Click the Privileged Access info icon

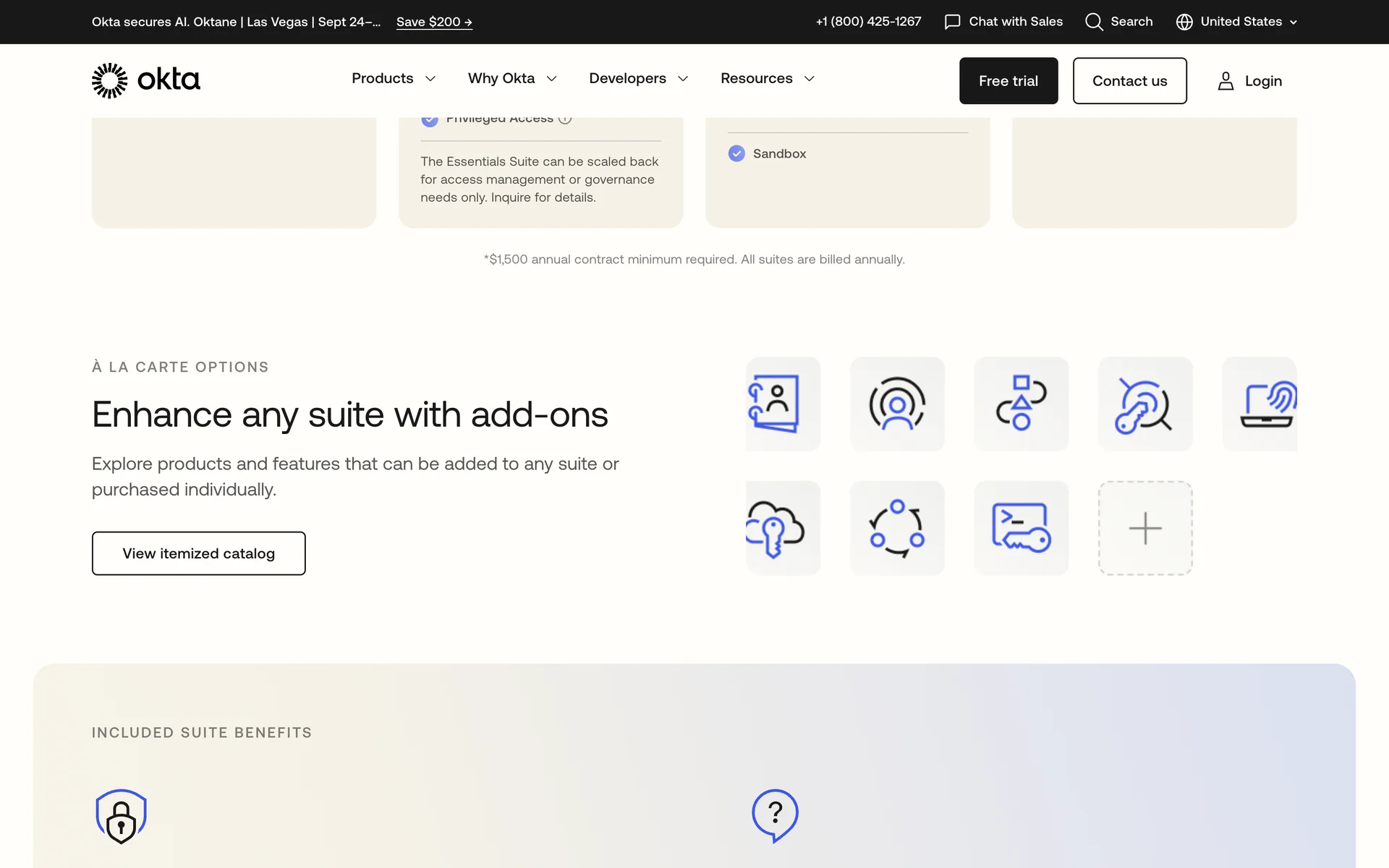pyautogui.click(x=565, y=119)
